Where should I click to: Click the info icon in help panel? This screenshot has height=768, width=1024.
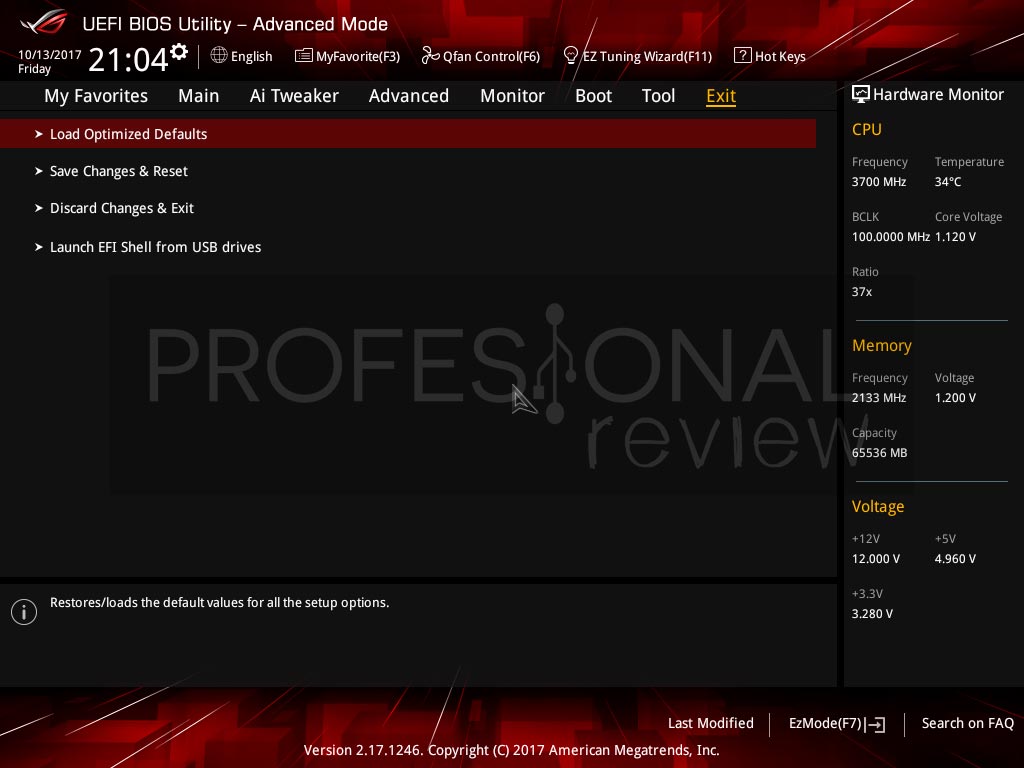pos(24,612)
